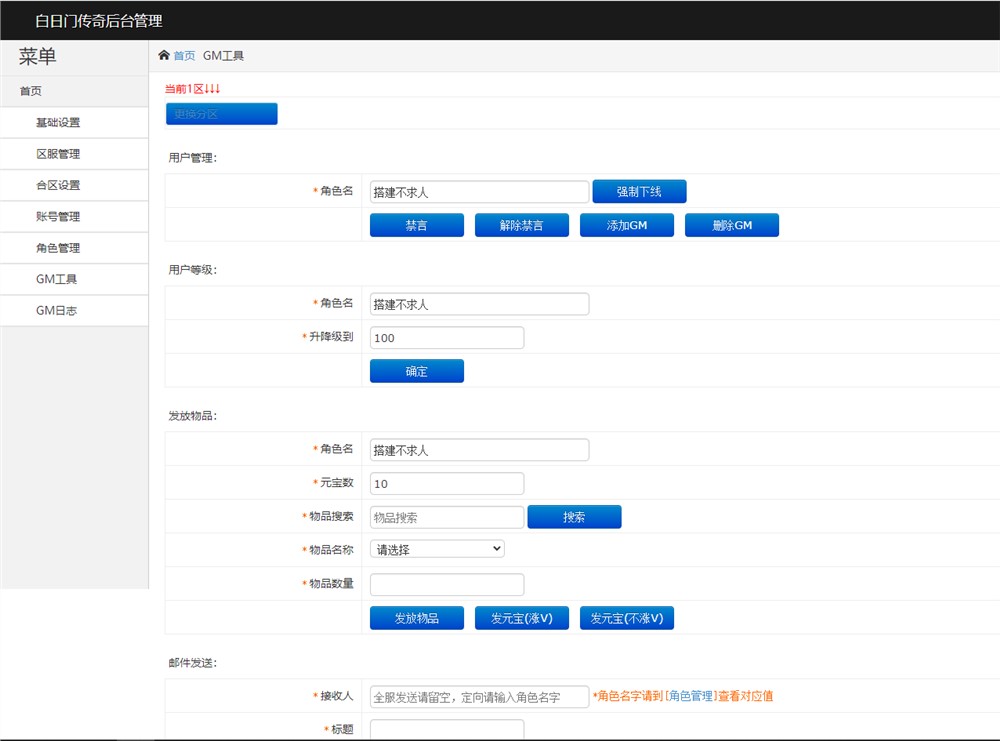Open 角色管理 sidebar entry

click(58, 248)
